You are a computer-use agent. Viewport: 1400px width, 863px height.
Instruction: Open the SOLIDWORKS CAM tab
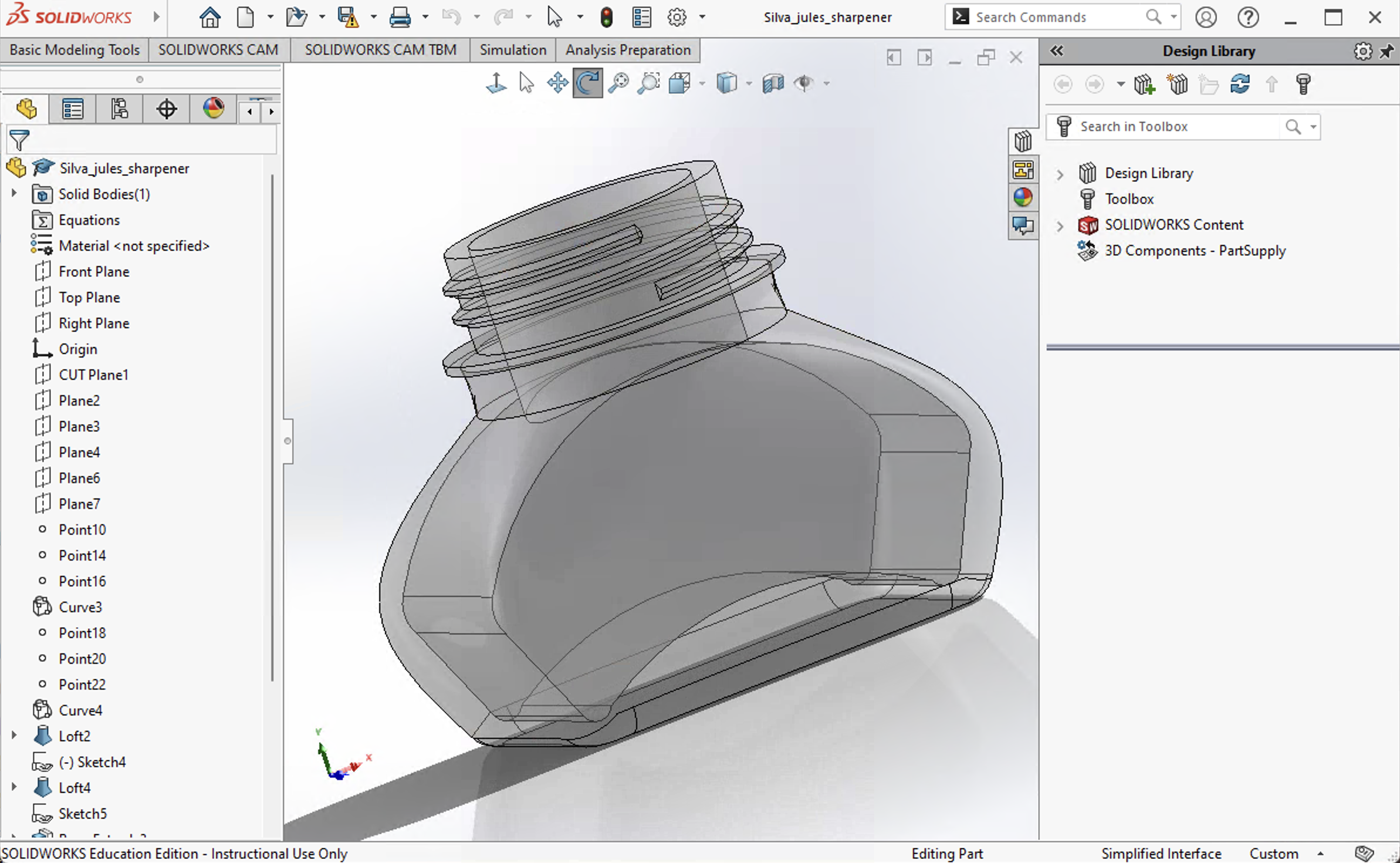(218, 50)
